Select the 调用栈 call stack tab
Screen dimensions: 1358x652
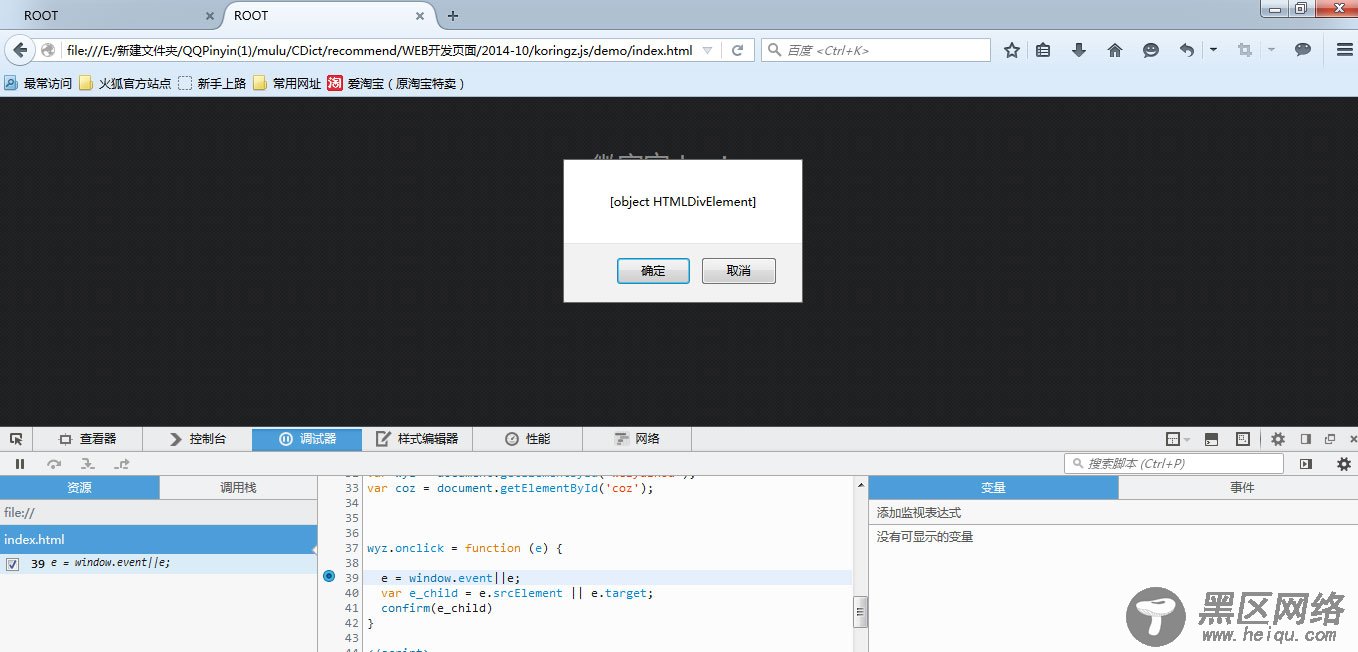click(x=238, y=488)
